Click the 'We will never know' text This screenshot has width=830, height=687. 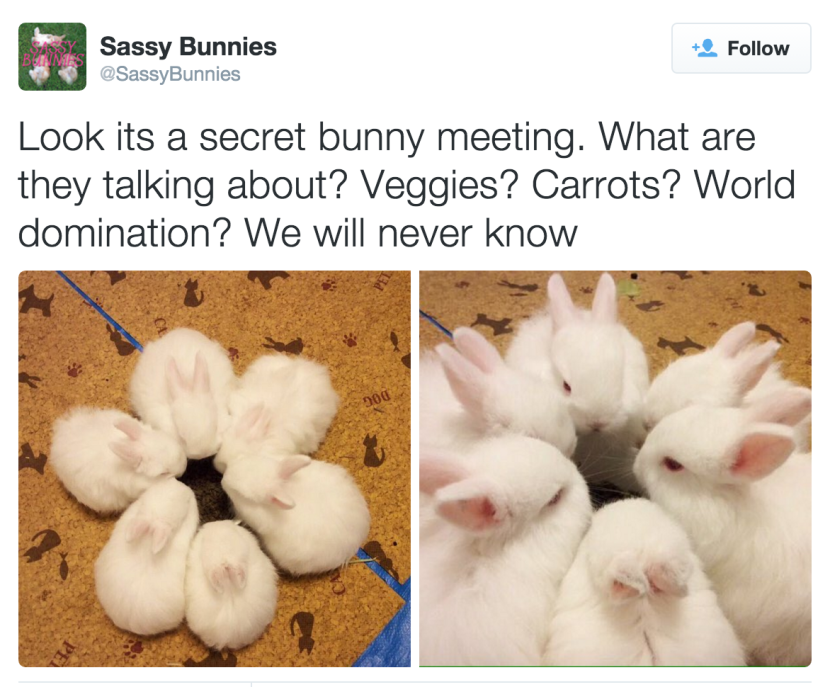410,233
